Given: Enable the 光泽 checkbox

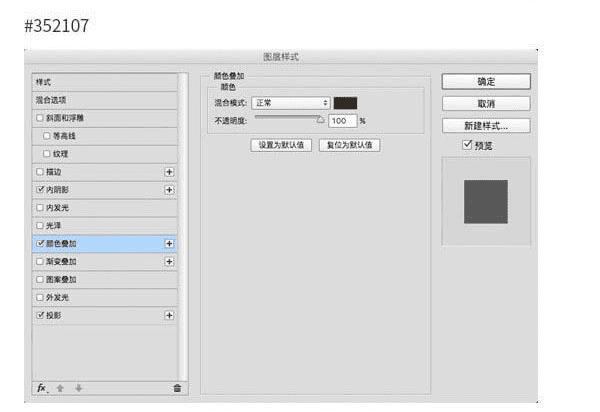Looking at the screenshot, I should 40,225.
